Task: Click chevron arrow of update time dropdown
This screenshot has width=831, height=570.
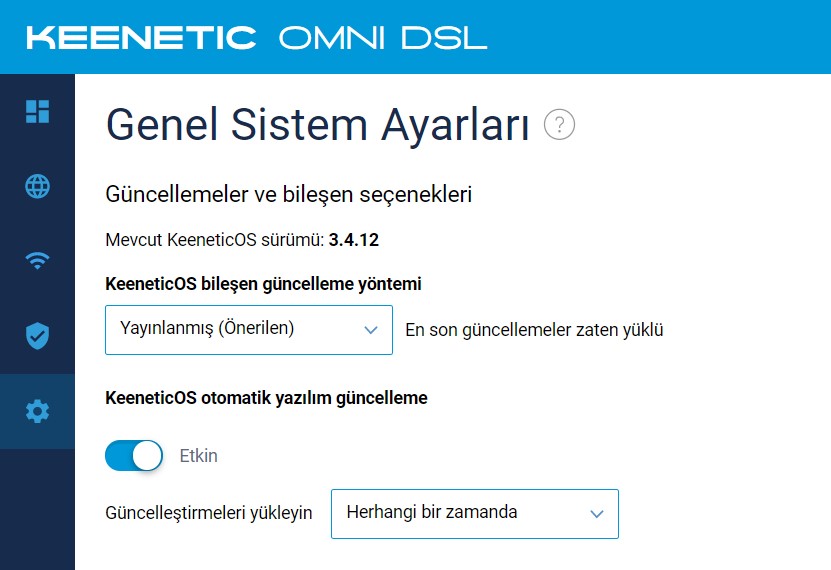Action: tap(597, 514)
